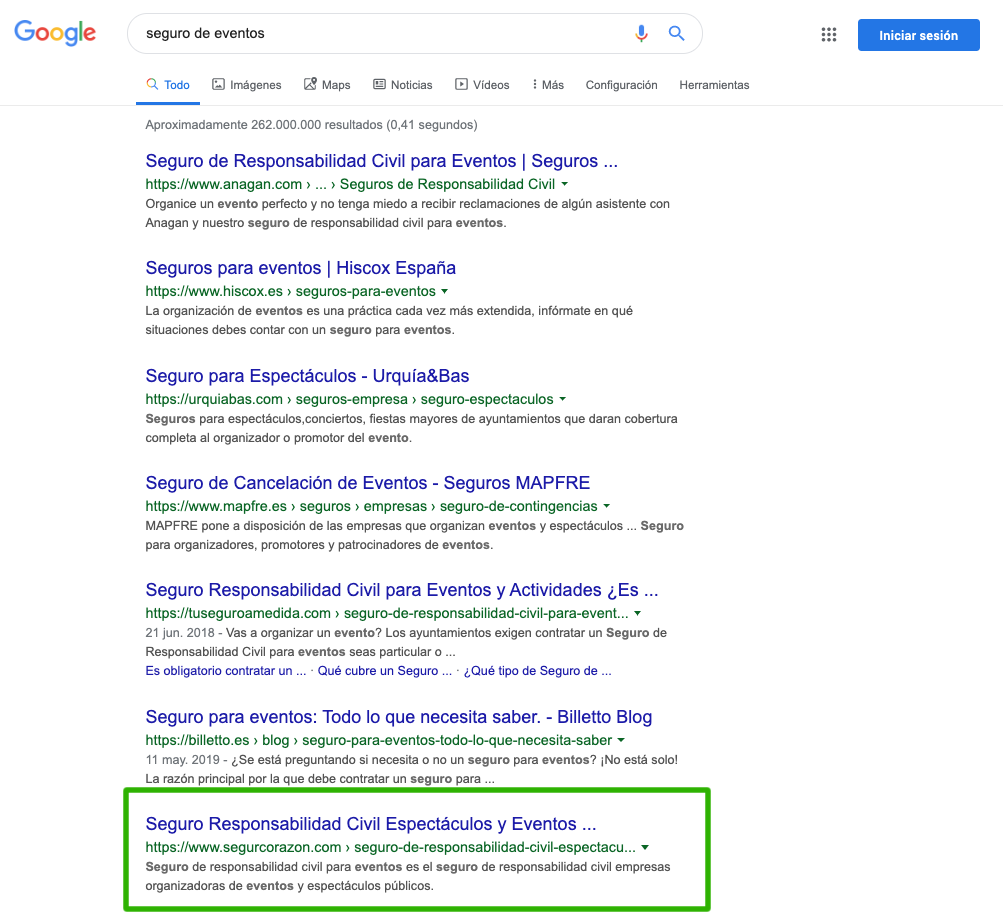This screenshot has width=1003, height=915.
Task: Select the Todo tab
Action: 168,84
